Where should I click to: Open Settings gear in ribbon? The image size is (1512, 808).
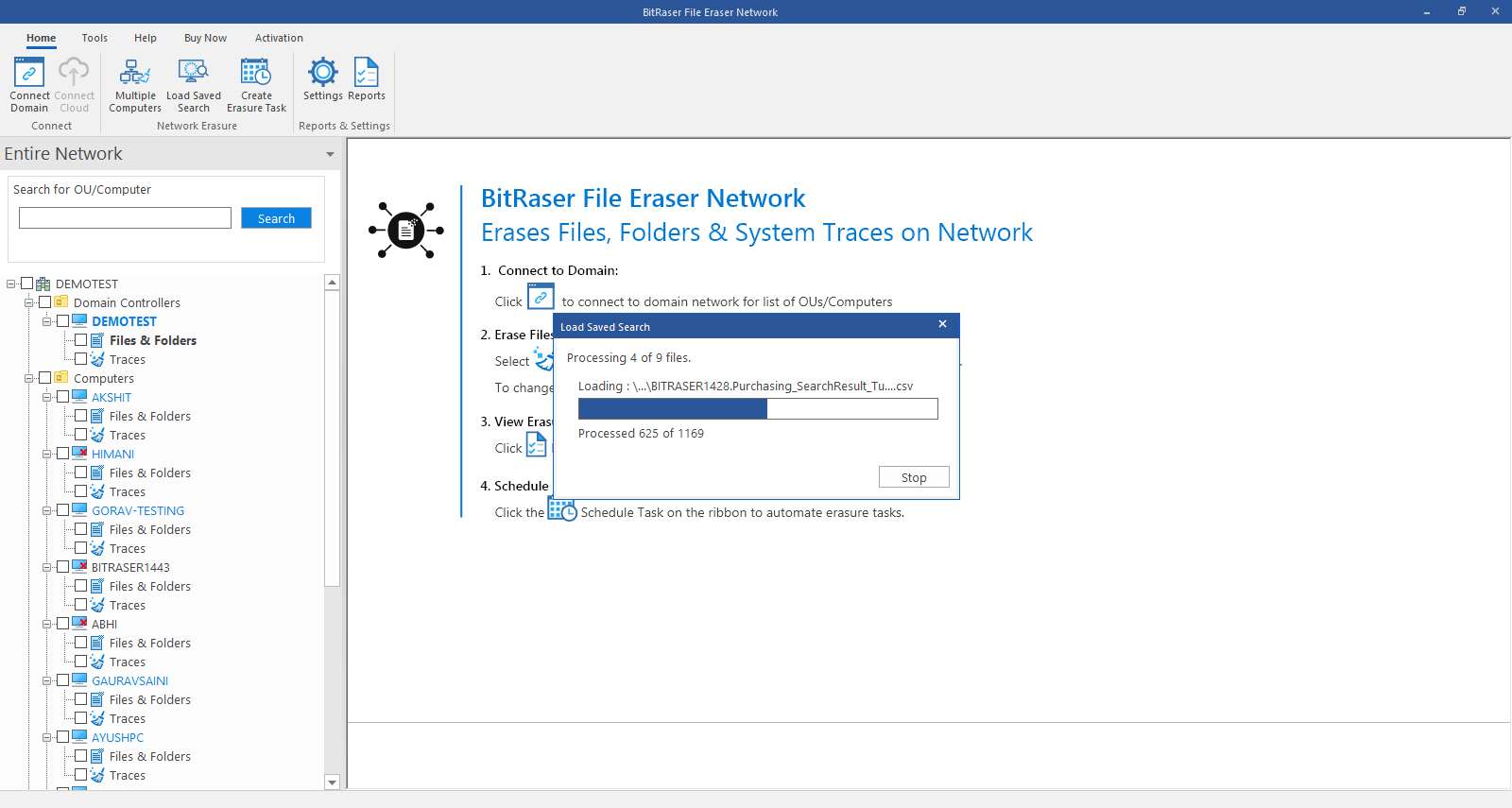[x=323, y=73]
